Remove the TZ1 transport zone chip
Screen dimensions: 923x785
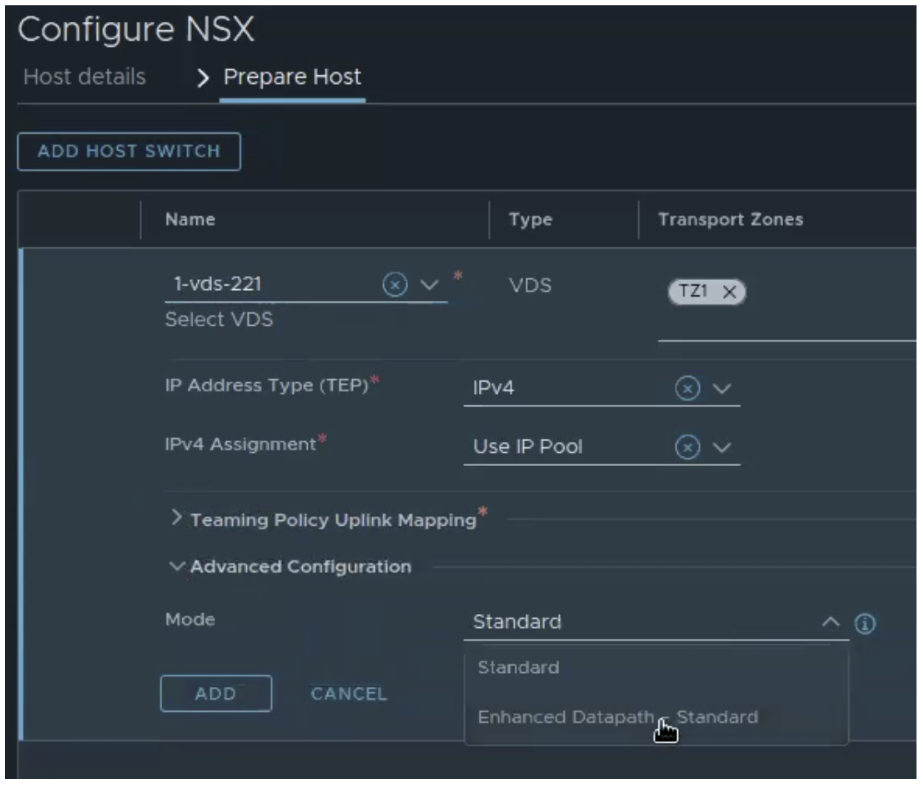(x=729, y=292)
